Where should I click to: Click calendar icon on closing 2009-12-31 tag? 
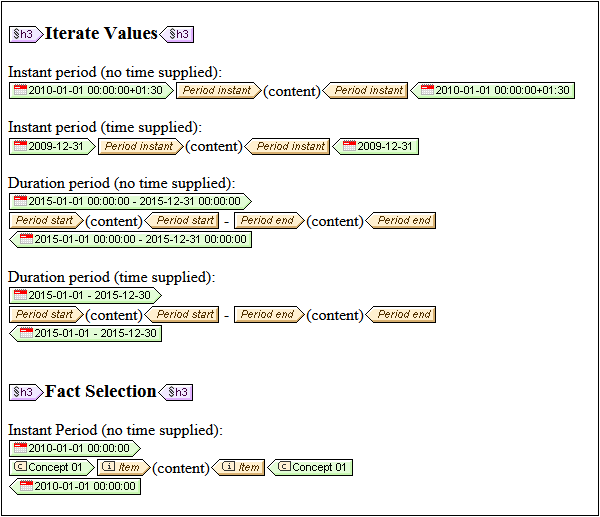[x=349, y=146]
